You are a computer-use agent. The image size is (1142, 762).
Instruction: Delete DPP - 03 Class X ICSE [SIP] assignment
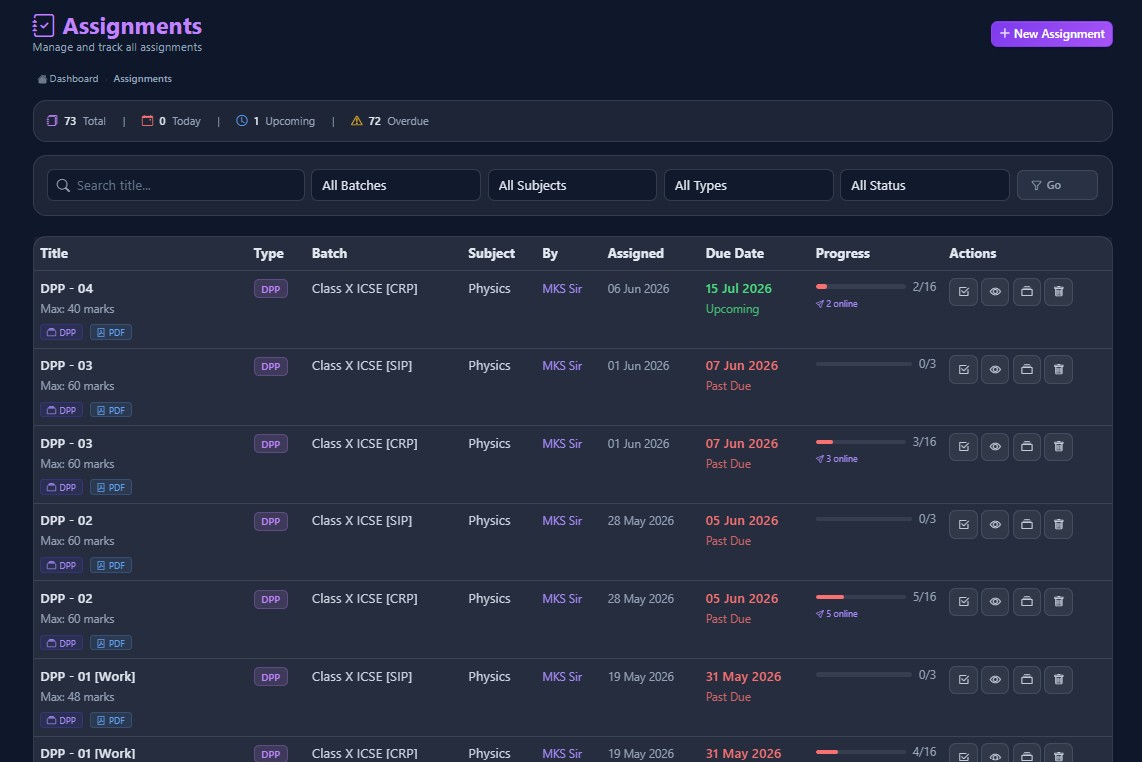click(x=1058, y=369)
